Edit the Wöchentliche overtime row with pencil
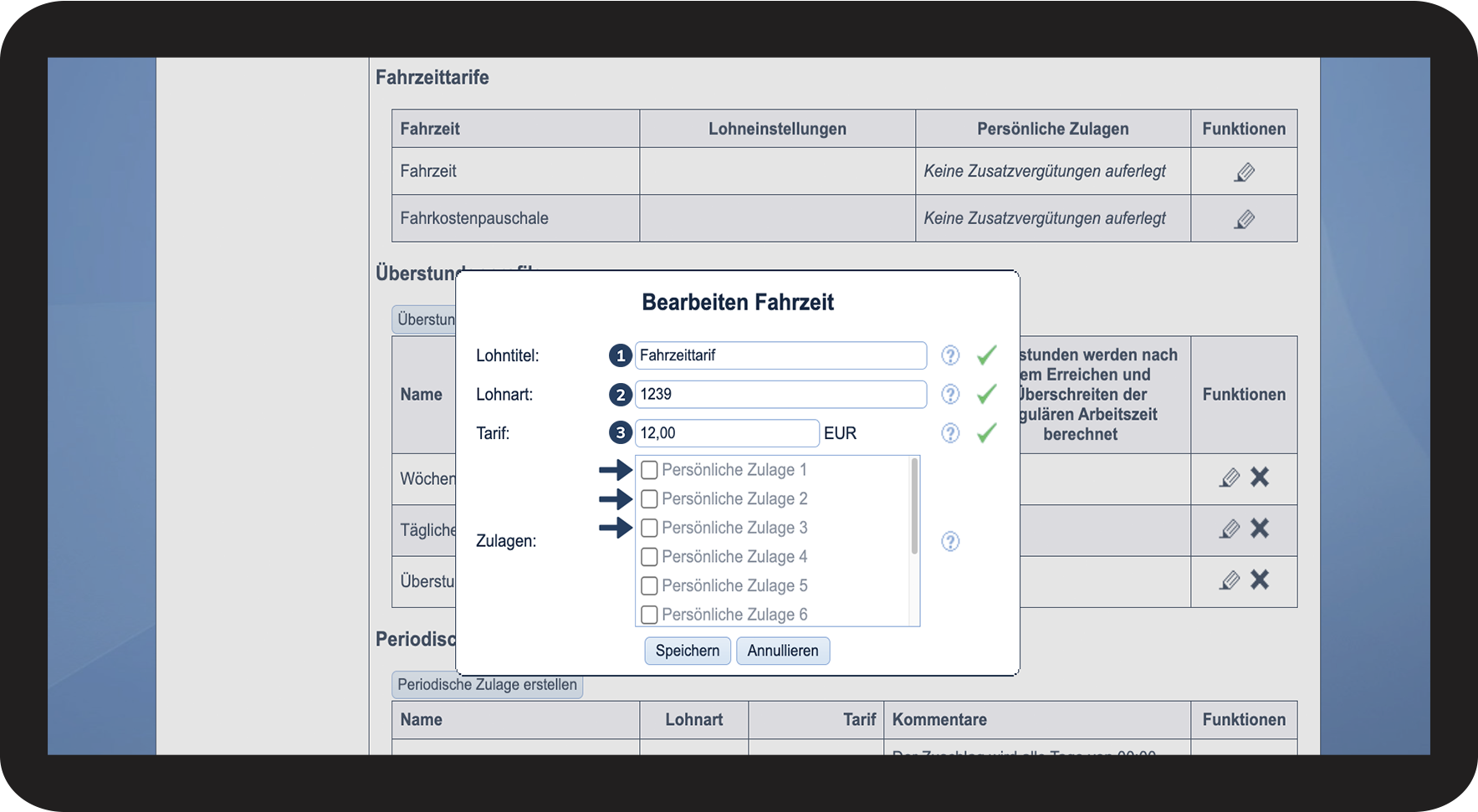 [1229, 477]
